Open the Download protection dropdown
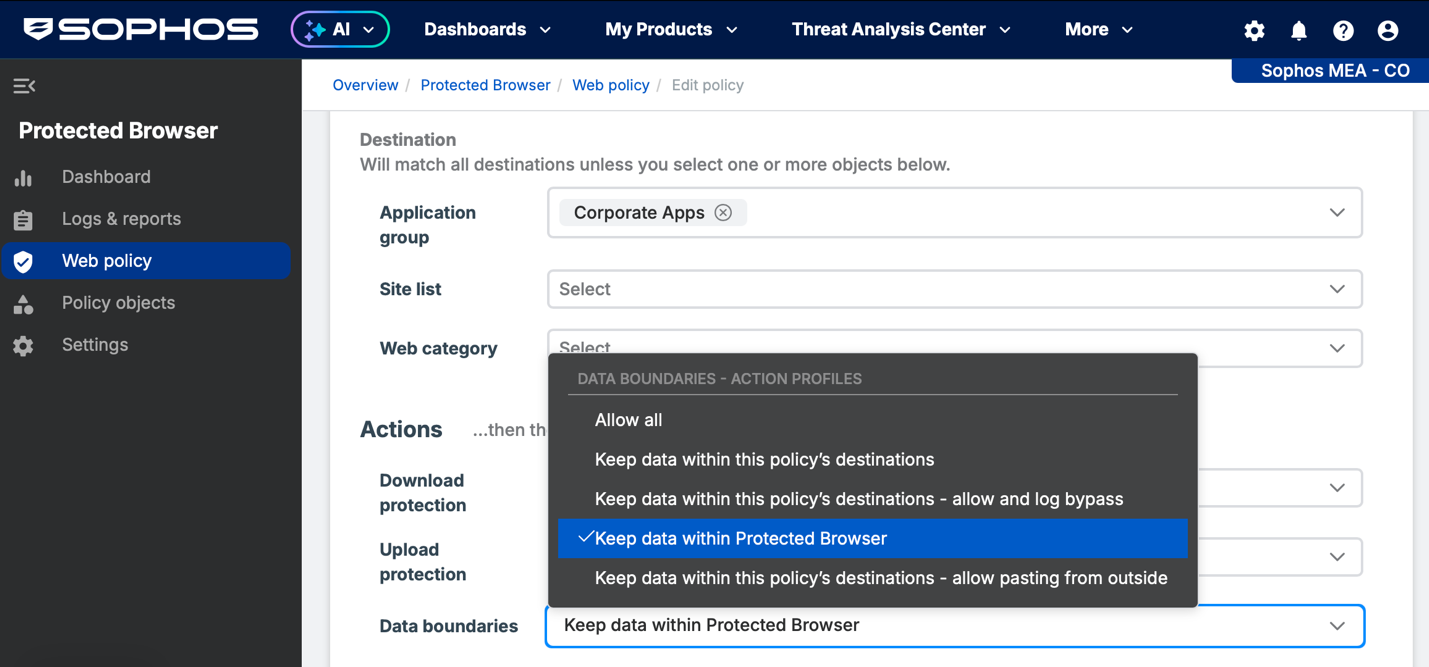 (1337, 487)
